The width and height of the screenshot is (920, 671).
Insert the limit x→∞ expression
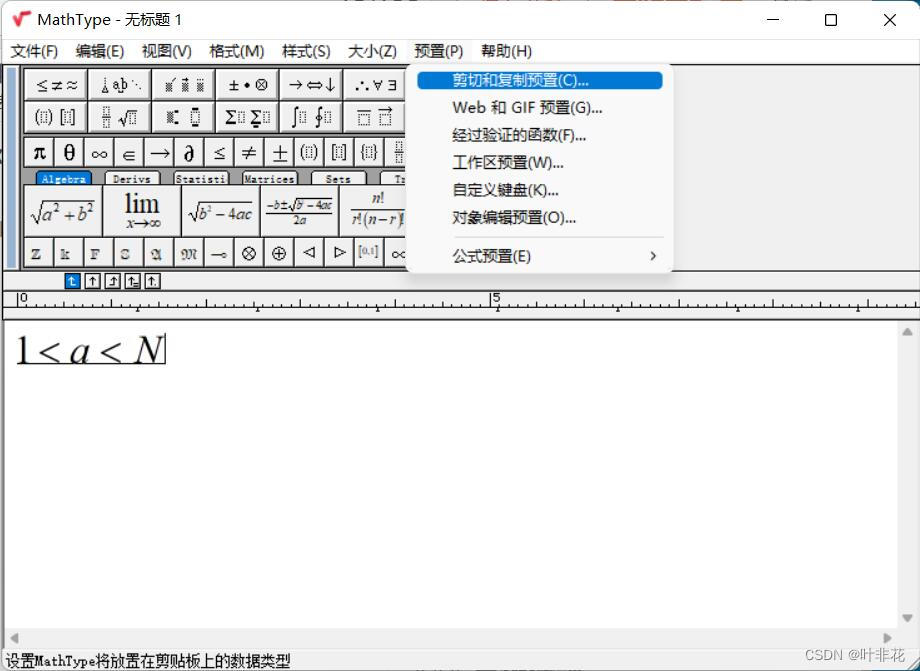point(141,211)
